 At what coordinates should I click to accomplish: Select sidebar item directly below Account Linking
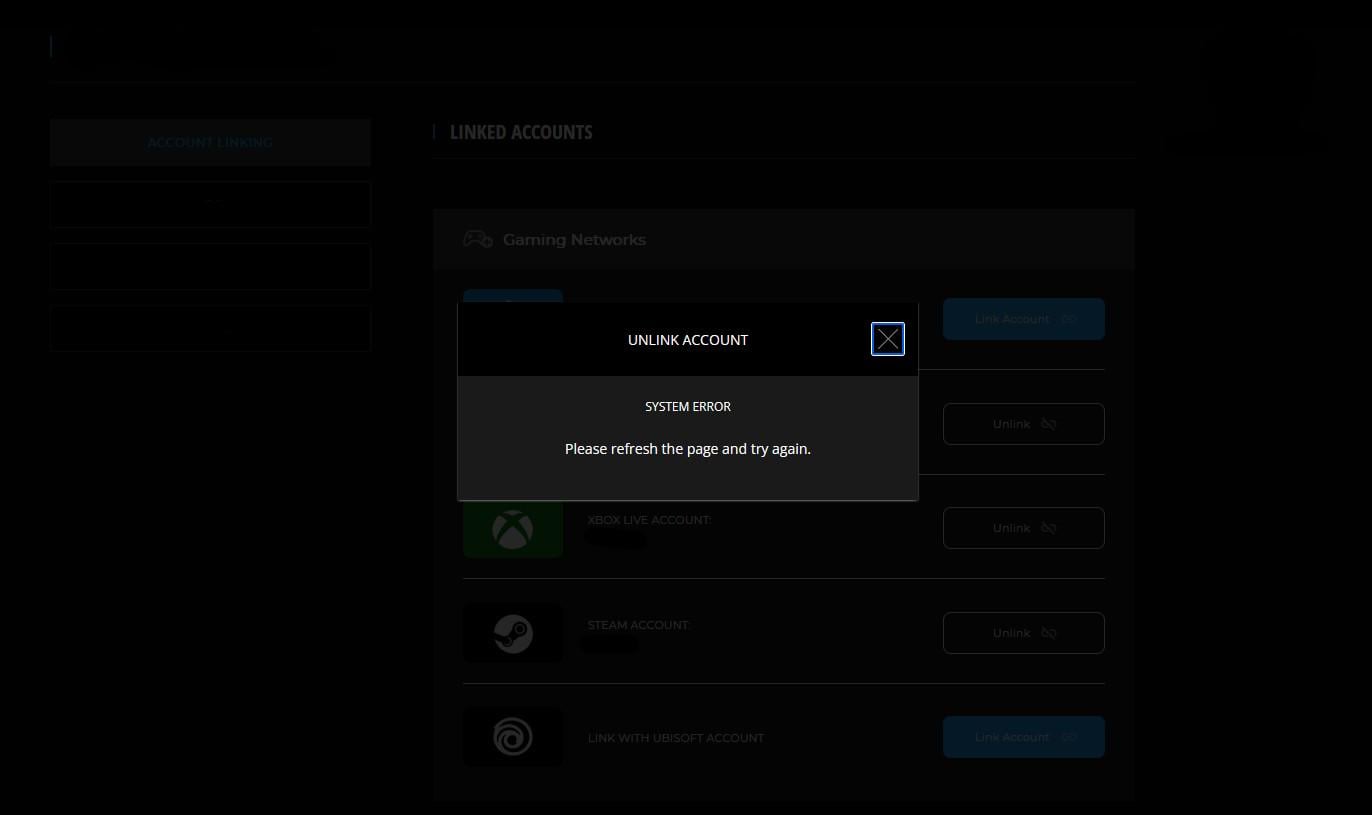210,204
